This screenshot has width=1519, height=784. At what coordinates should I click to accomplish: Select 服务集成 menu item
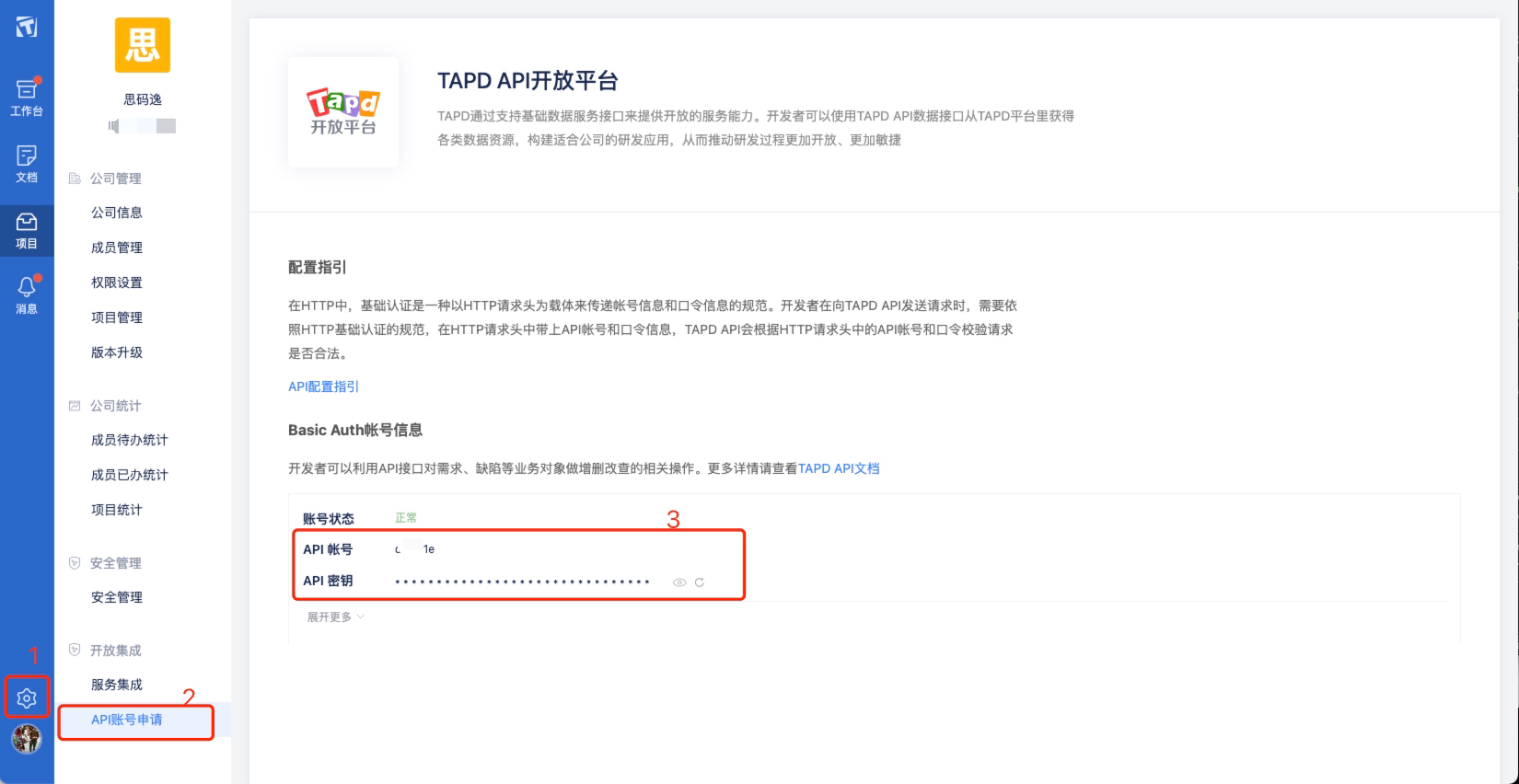117,685
